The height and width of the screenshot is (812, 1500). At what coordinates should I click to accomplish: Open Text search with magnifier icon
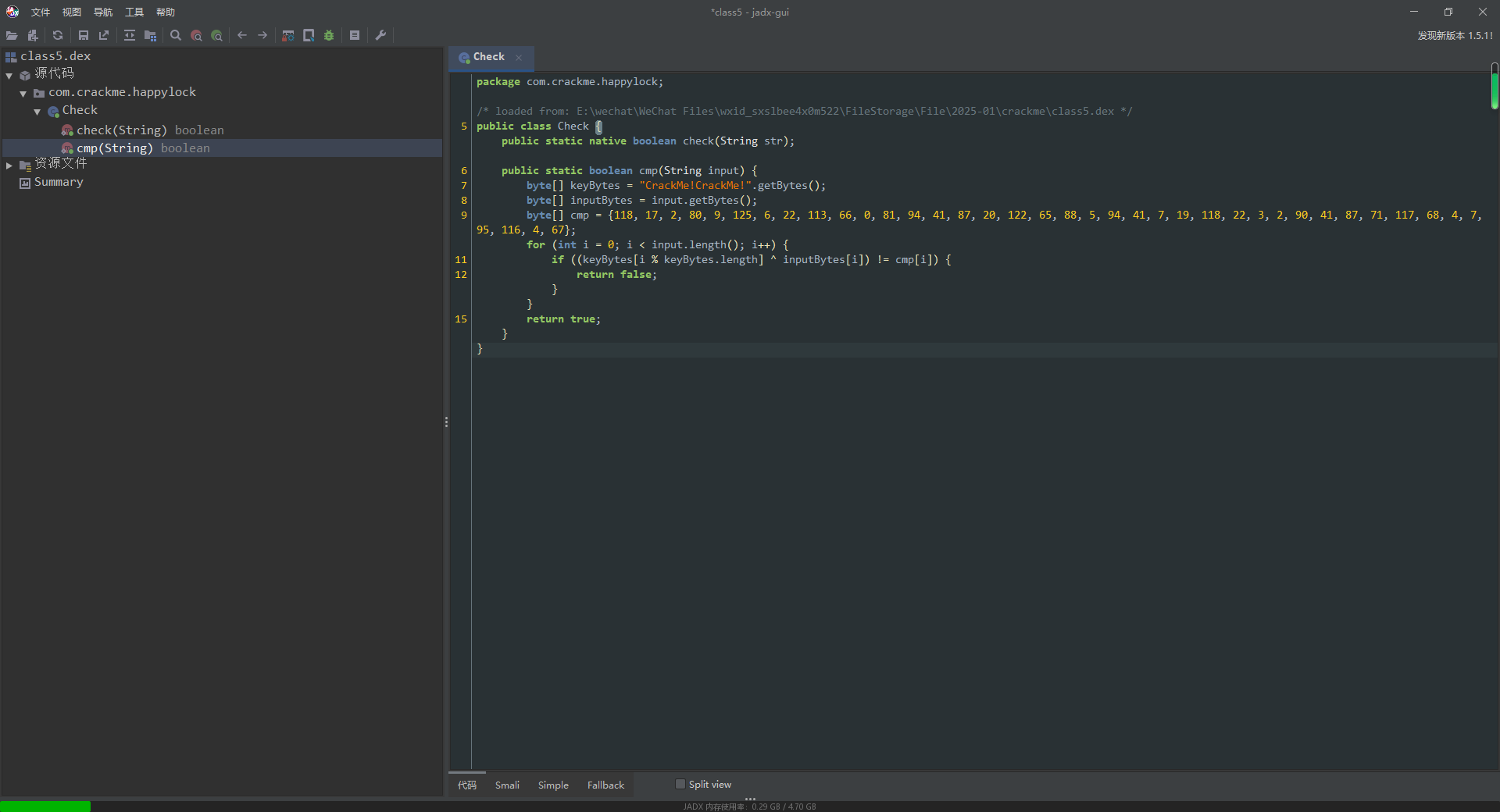tap(176, 35)
